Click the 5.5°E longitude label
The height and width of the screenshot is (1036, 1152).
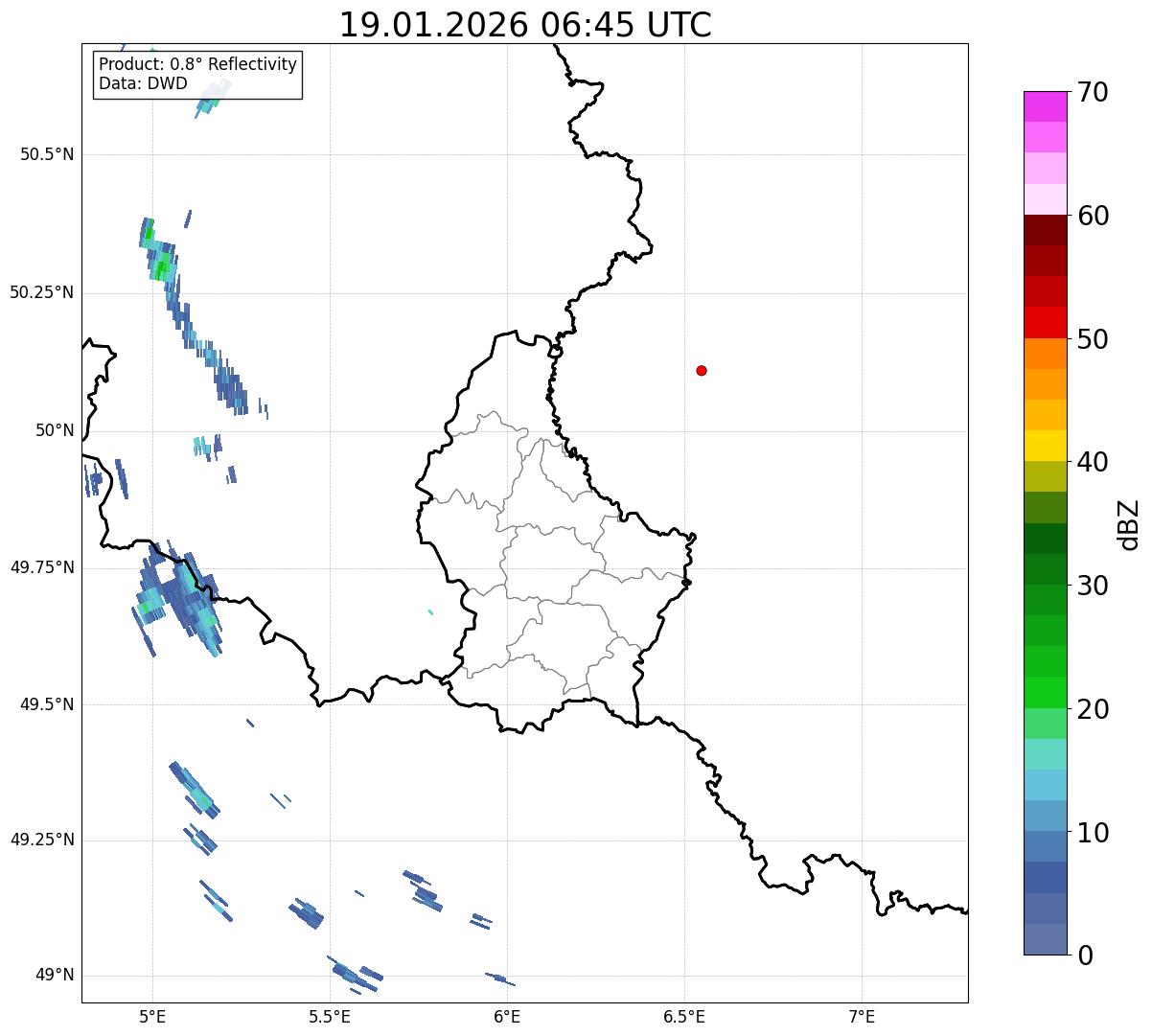330,1017
